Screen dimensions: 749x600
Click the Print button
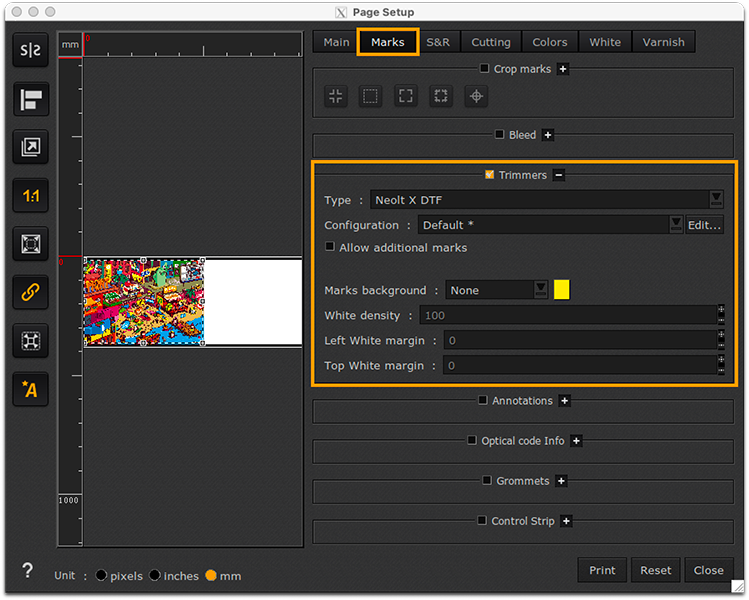(x=602, y=570)
